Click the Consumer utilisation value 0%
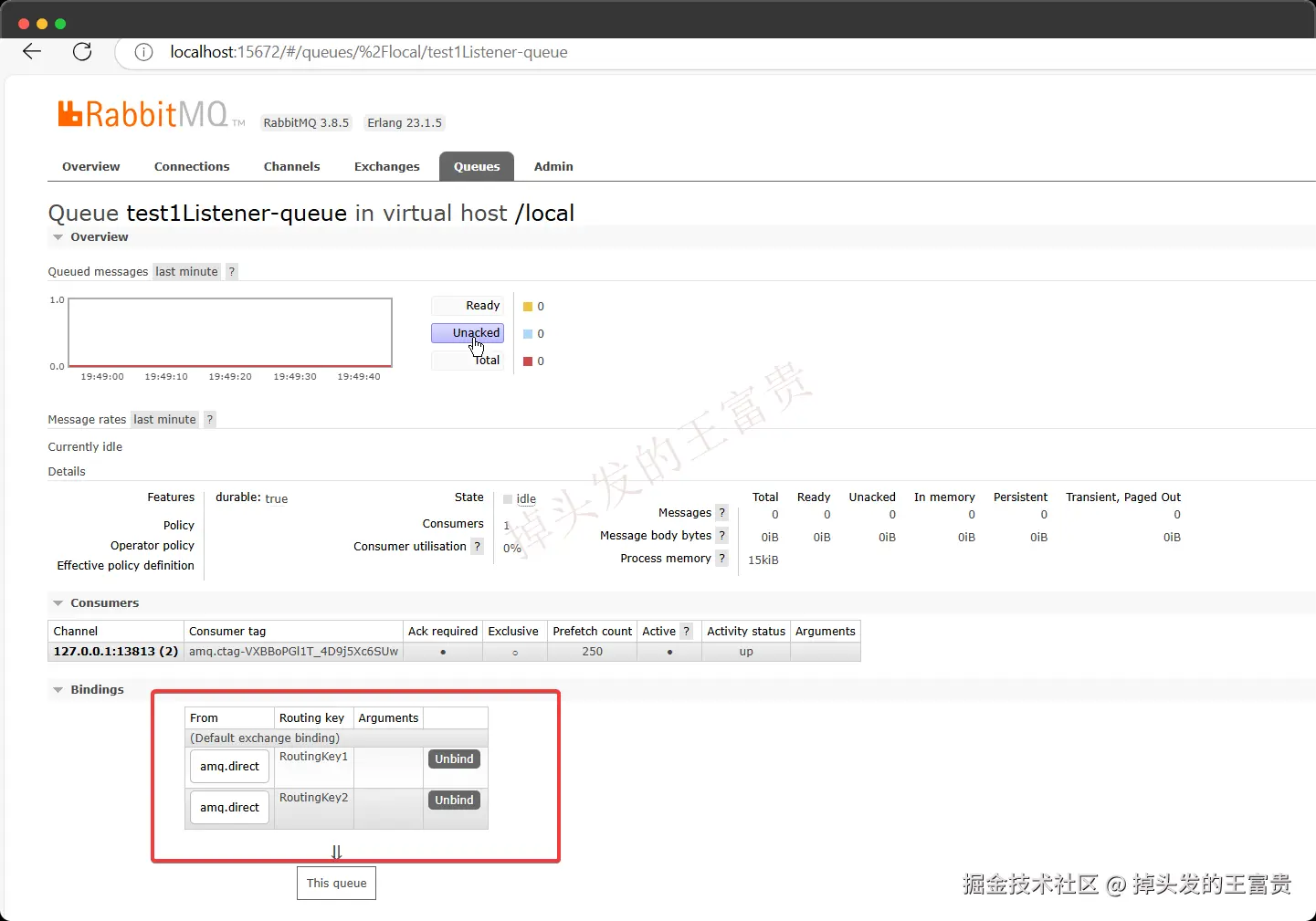 pyautogui.click(x=512, y=548)
